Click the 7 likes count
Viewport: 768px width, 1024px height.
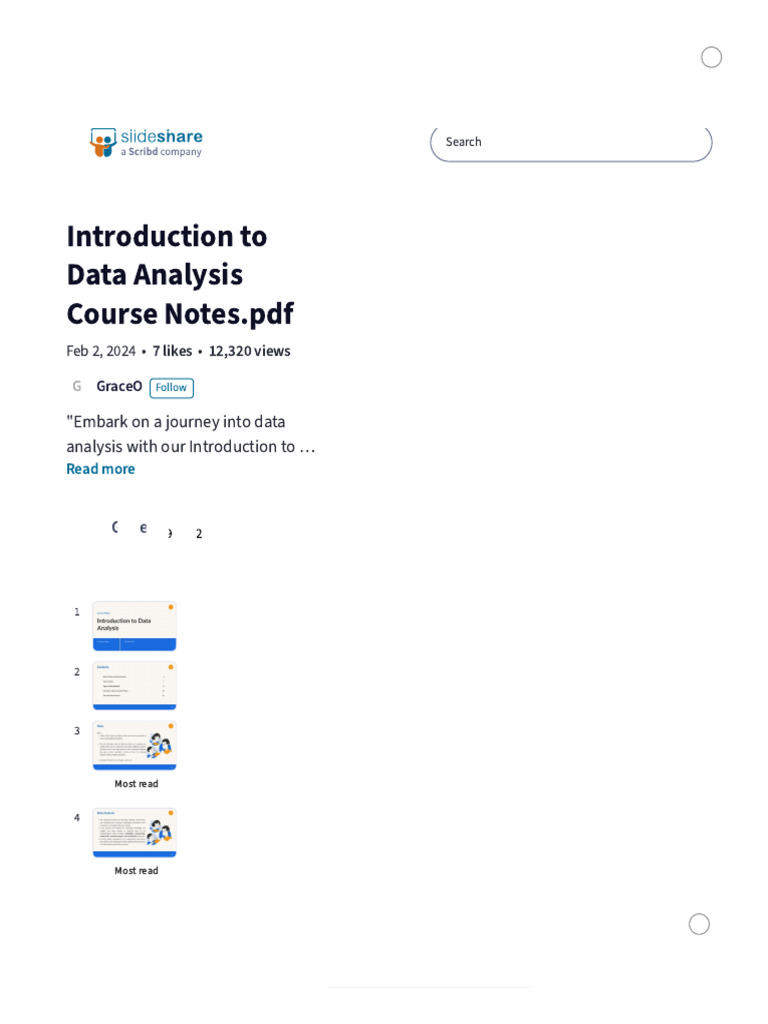172,351
